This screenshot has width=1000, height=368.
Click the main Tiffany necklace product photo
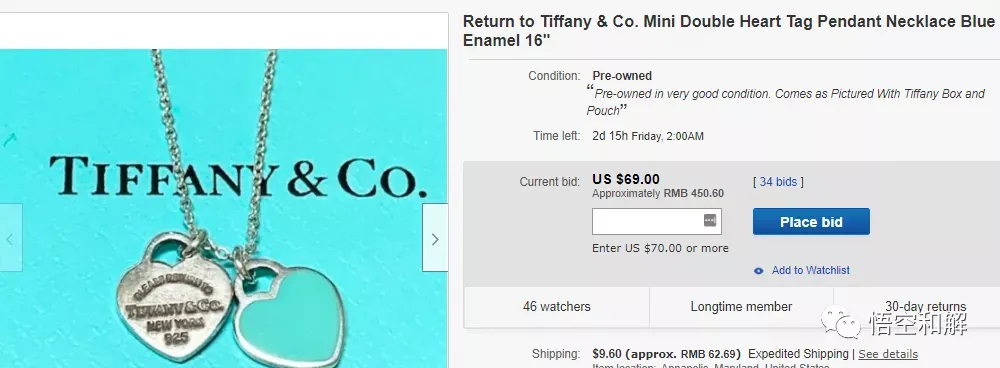pos(223,209)
